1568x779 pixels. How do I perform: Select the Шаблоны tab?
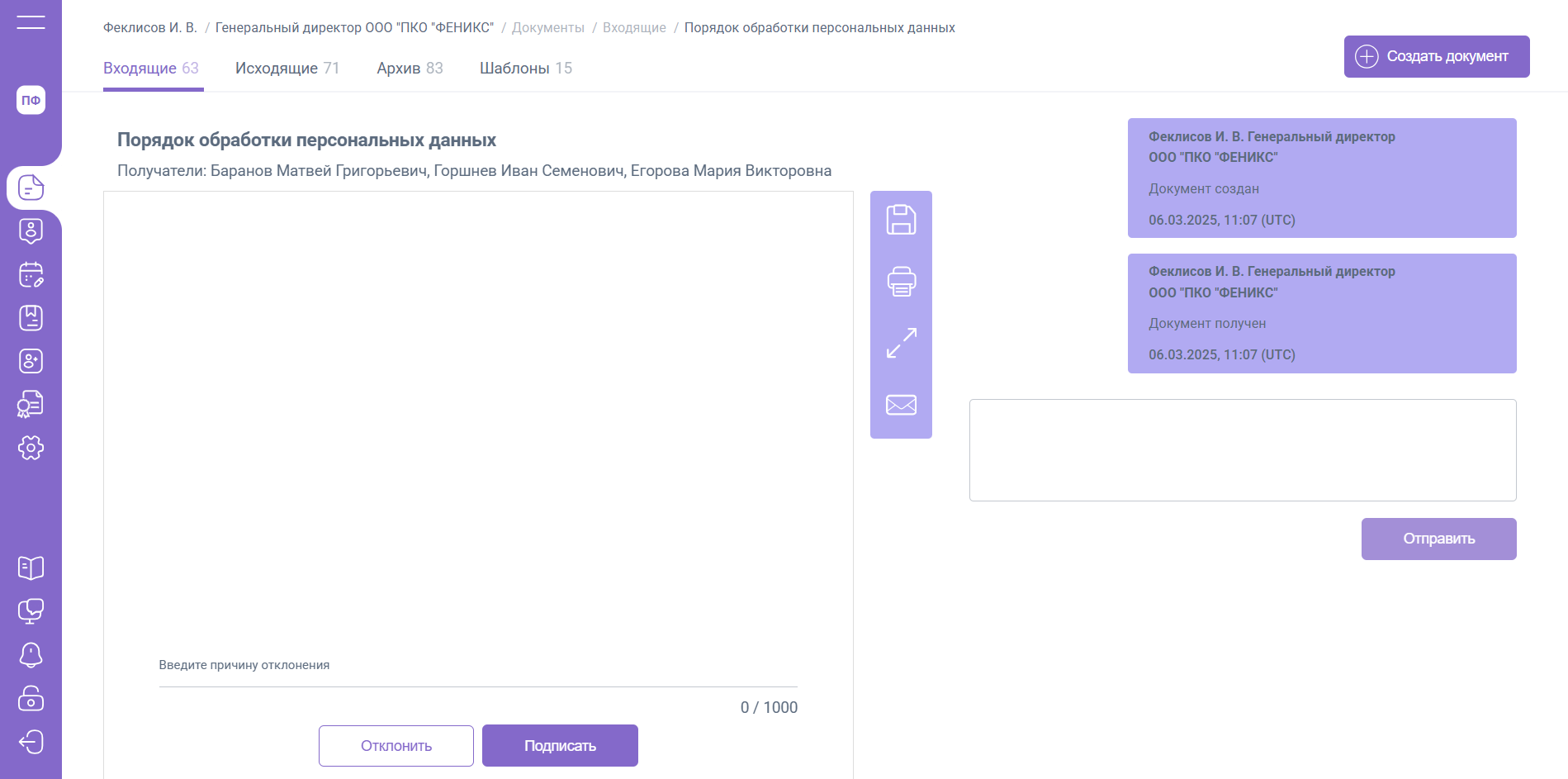tap(525, 69)
